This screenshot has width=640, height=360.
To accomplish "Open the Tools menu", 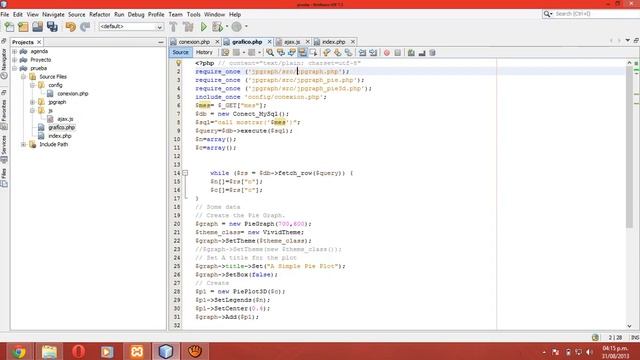I will pyautogui.click(x=193, y=14).
